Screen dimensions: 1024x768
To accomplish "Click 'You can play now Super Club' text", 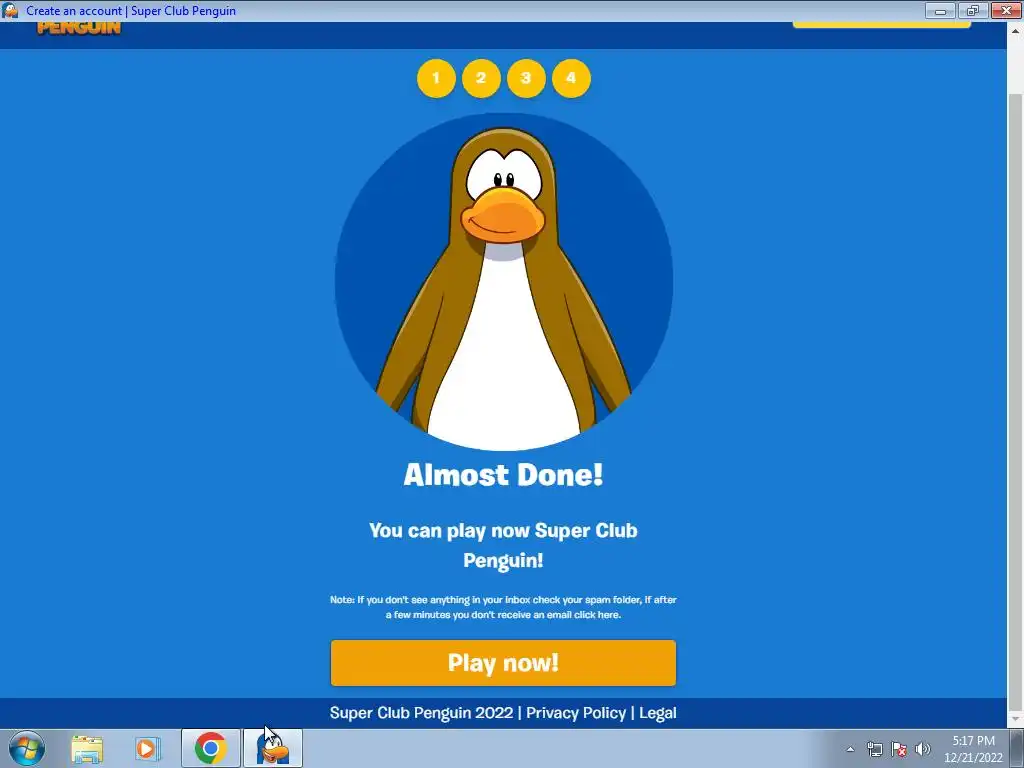I will coord(503,531).
